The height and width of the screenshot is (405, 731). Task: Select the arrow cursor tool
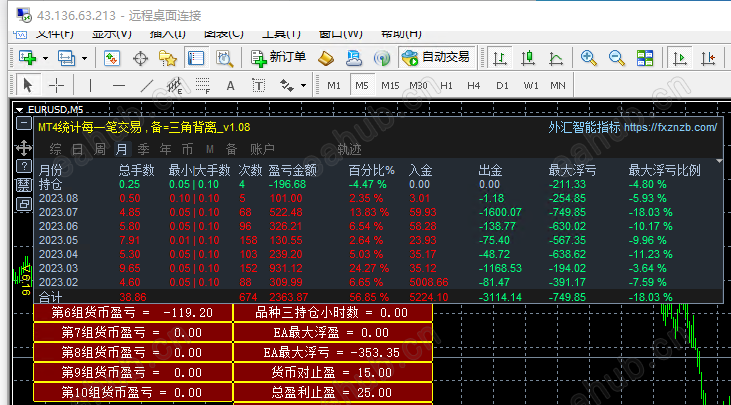coord(28,85)
